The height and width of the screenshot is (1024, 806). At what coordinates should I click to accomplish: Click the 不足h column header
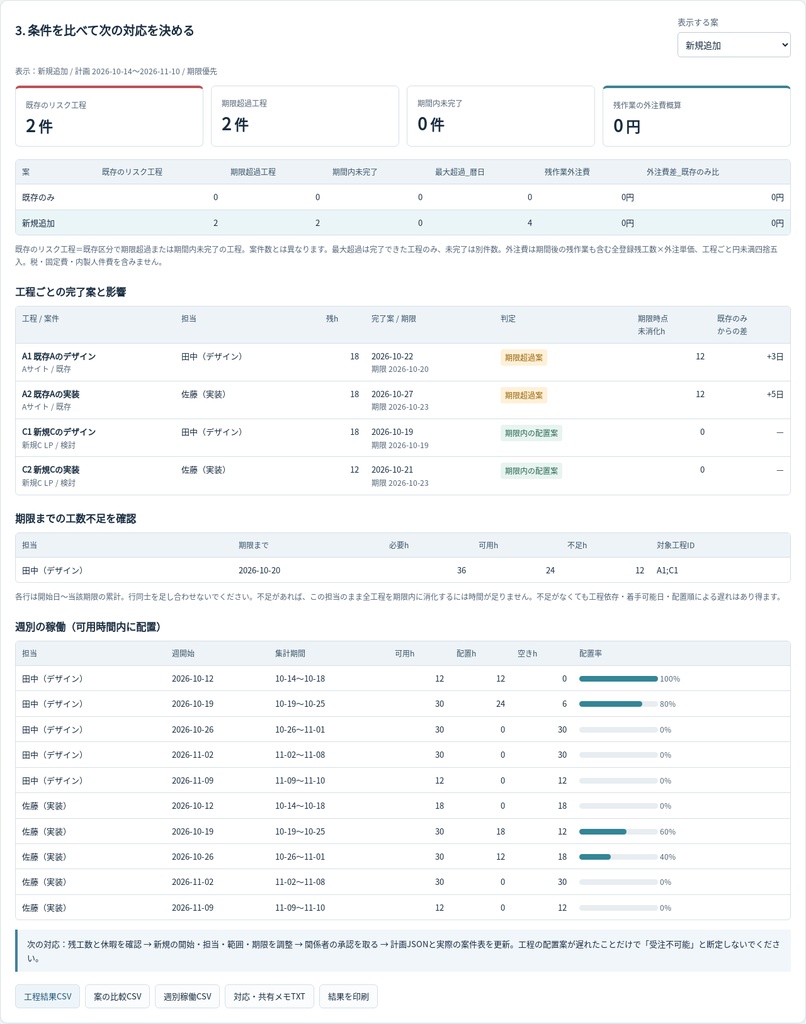tap(577, 545)
